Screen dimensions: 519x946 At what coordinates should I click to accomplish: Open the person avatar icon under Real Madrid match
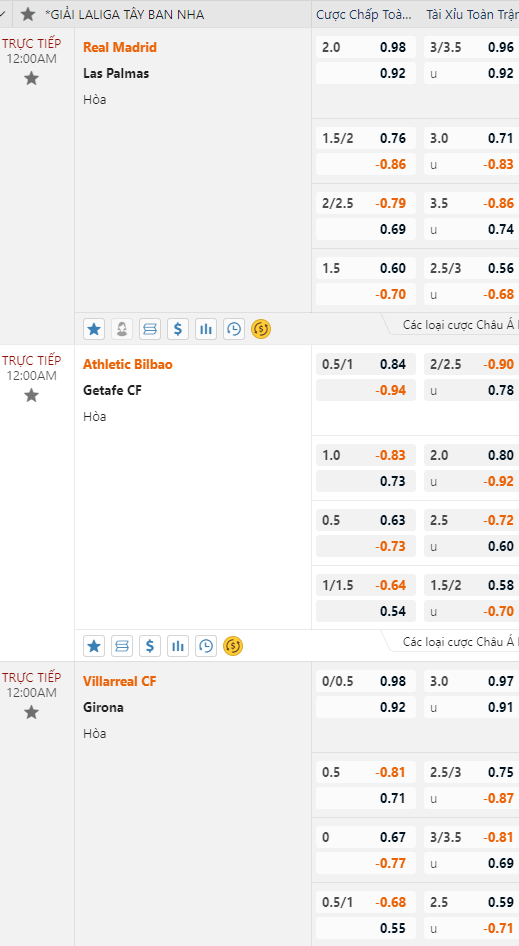tap(121, 329)
